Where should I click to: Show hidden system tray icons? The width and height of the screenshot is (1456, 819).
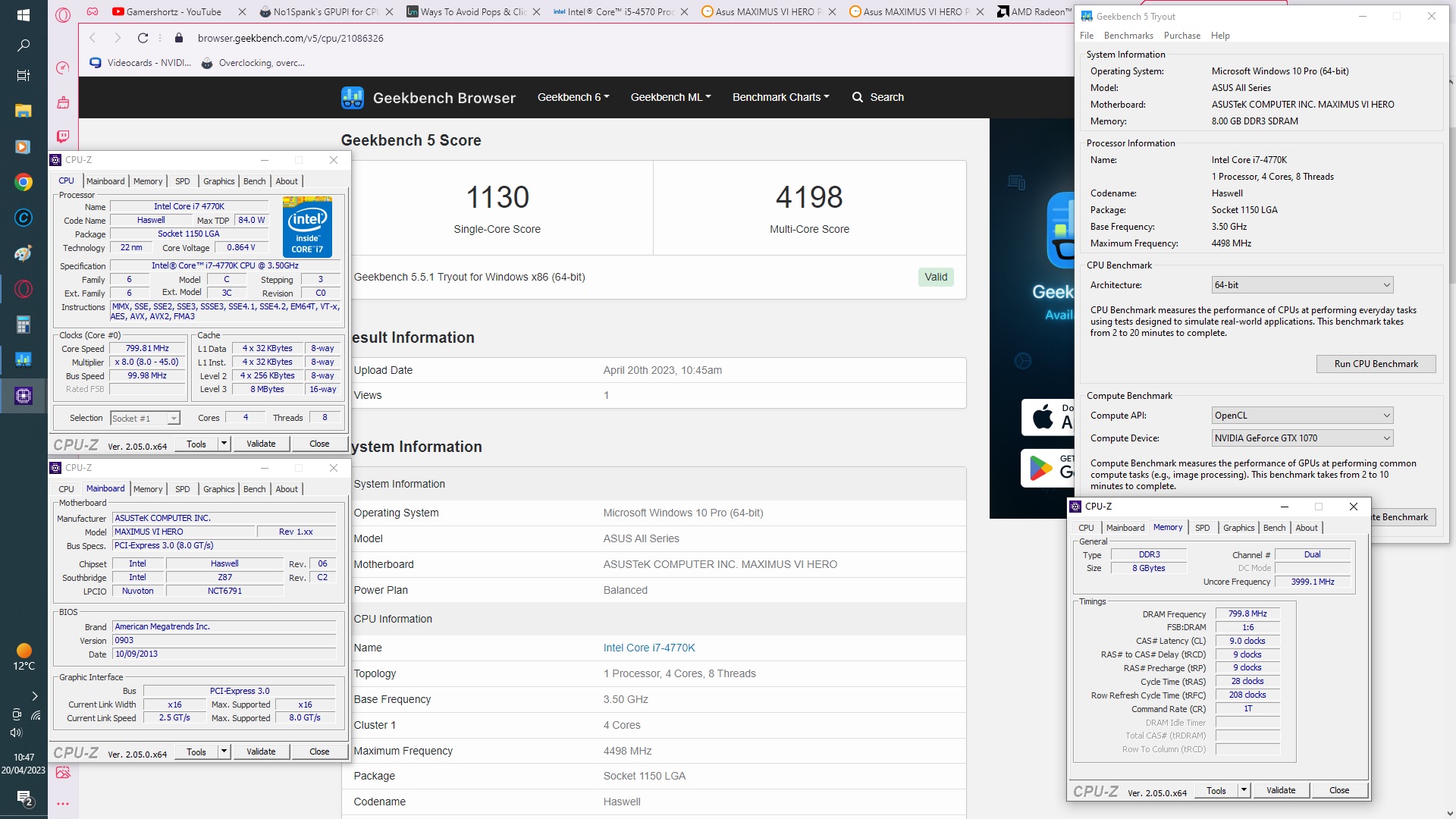click(x=35, y=695)
